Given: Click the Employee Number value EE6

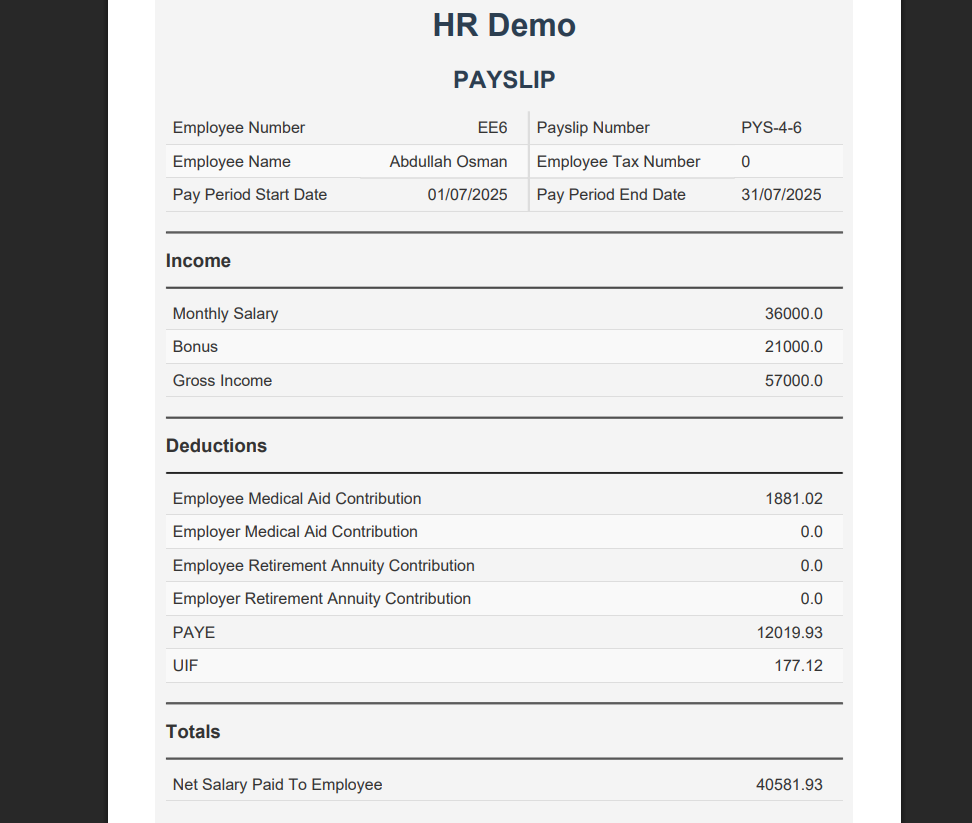Looking at the screenshot, I should (493, 127).
